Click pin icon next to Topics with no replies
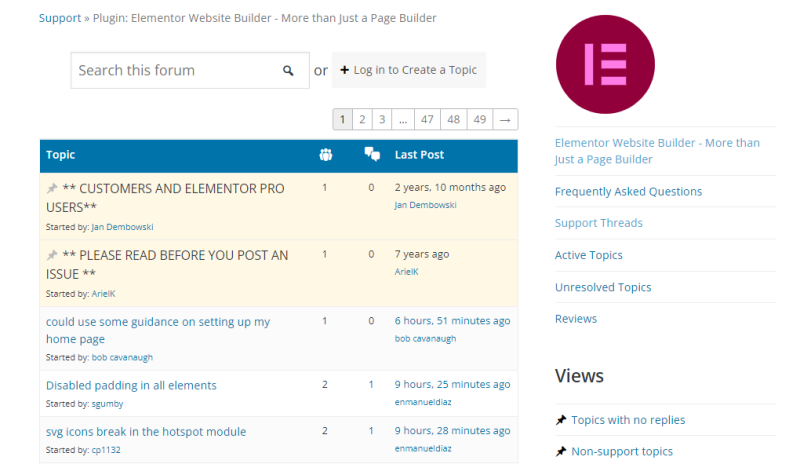This screenshot has width=800, height=464. [x=561, y=420]
